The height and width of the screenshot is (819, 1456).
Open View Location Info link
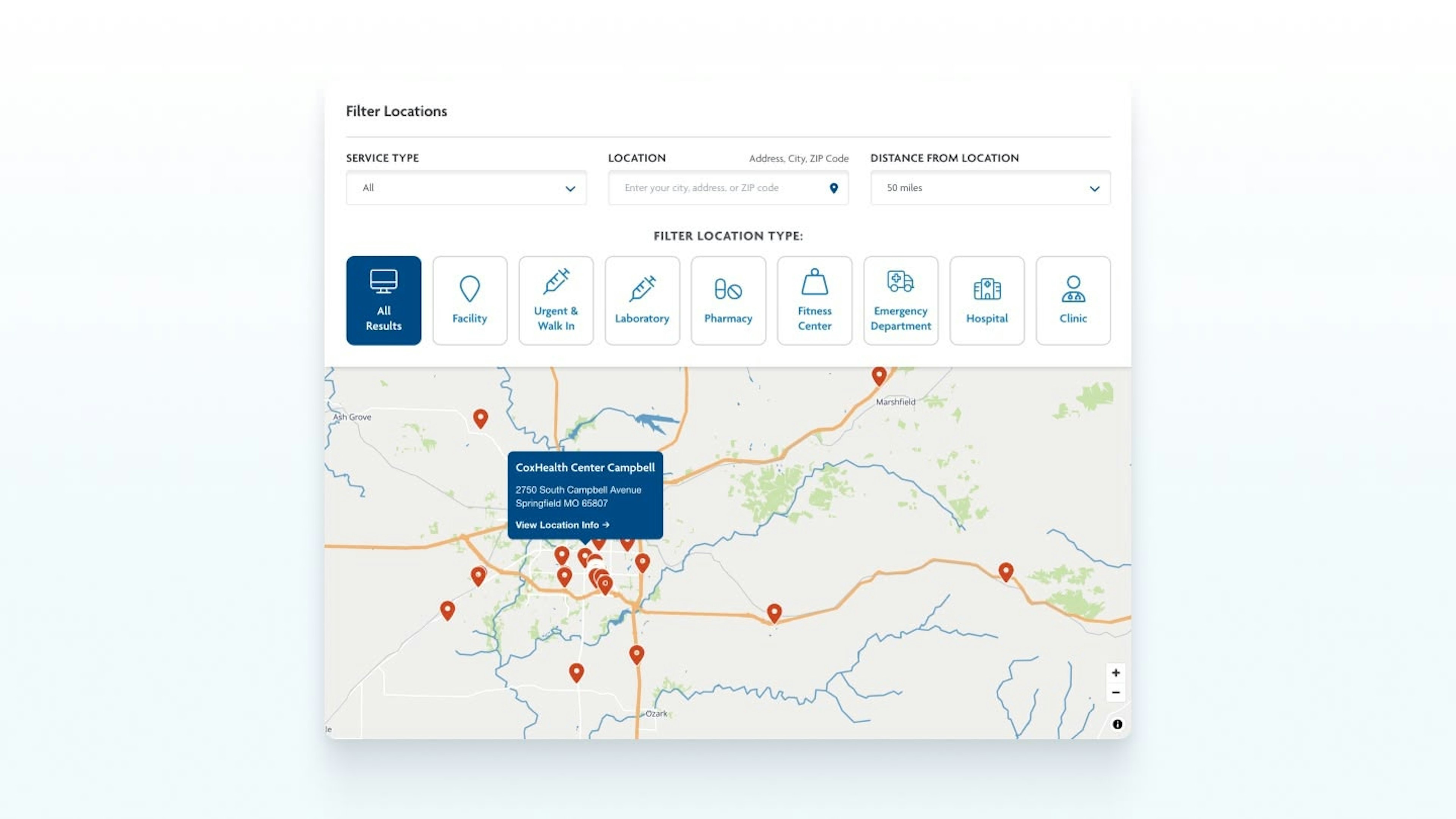click(562, 524)
